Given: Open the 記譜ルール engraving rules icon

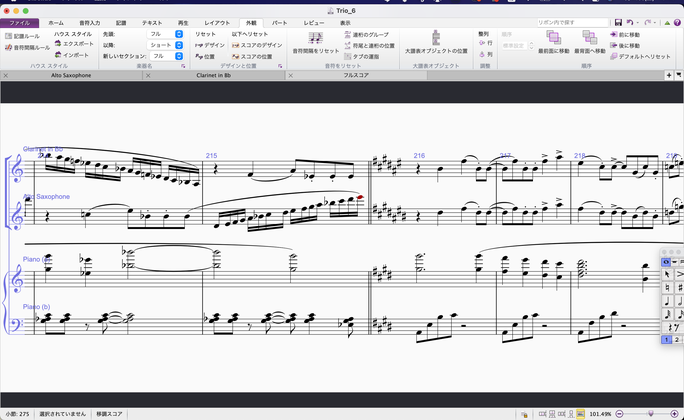Looking at the screenshot, I should [x=8, y=36].
